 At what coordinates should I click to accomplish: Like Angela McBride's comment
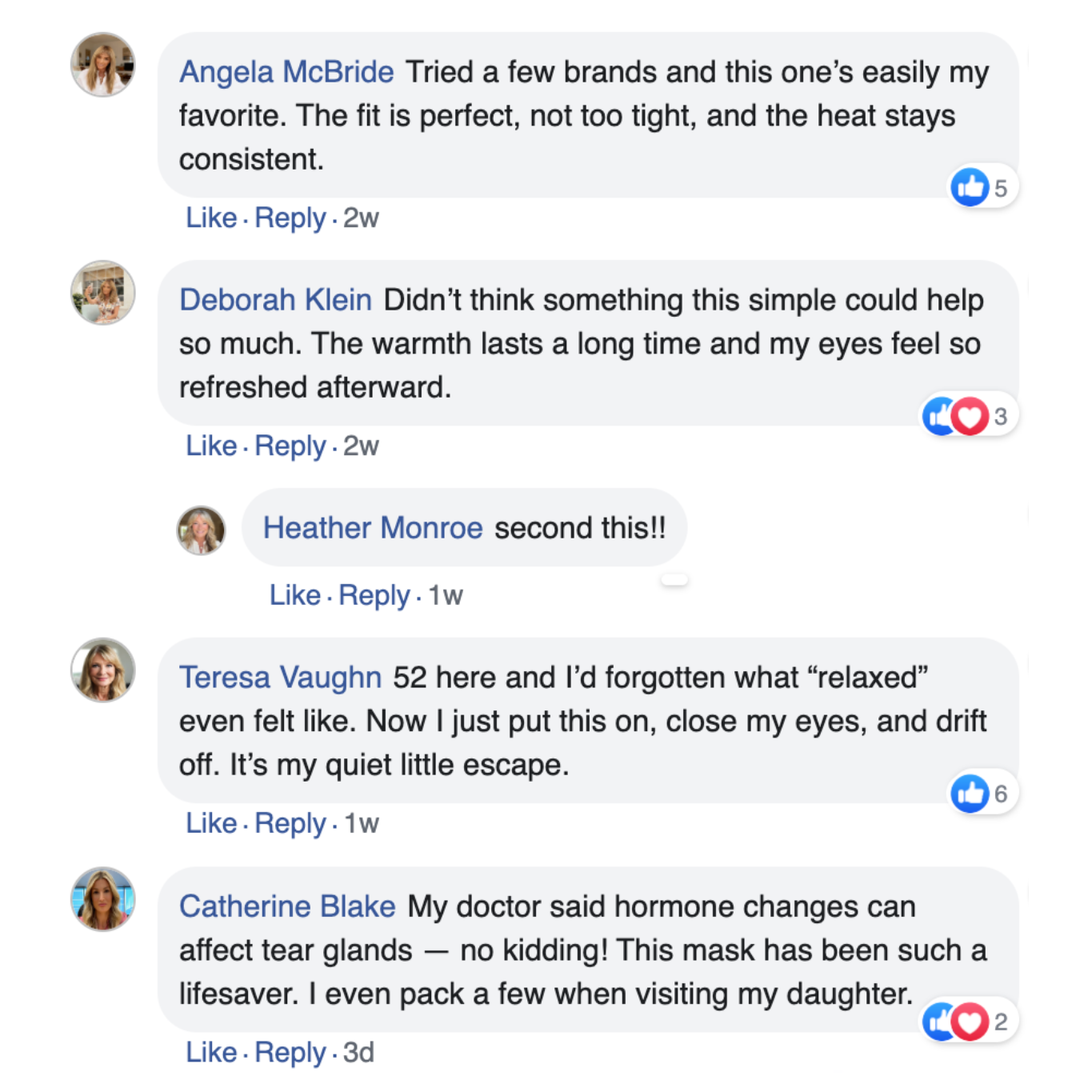211,218
